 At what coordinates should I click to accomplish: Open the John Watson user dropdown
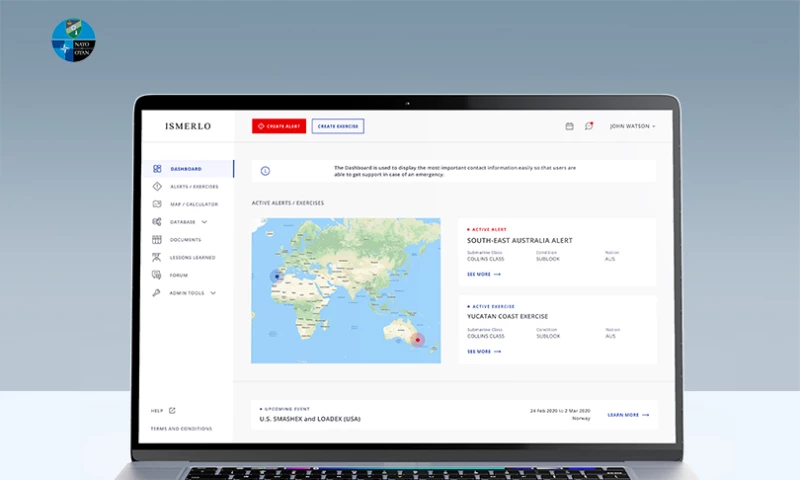(633, 126)
